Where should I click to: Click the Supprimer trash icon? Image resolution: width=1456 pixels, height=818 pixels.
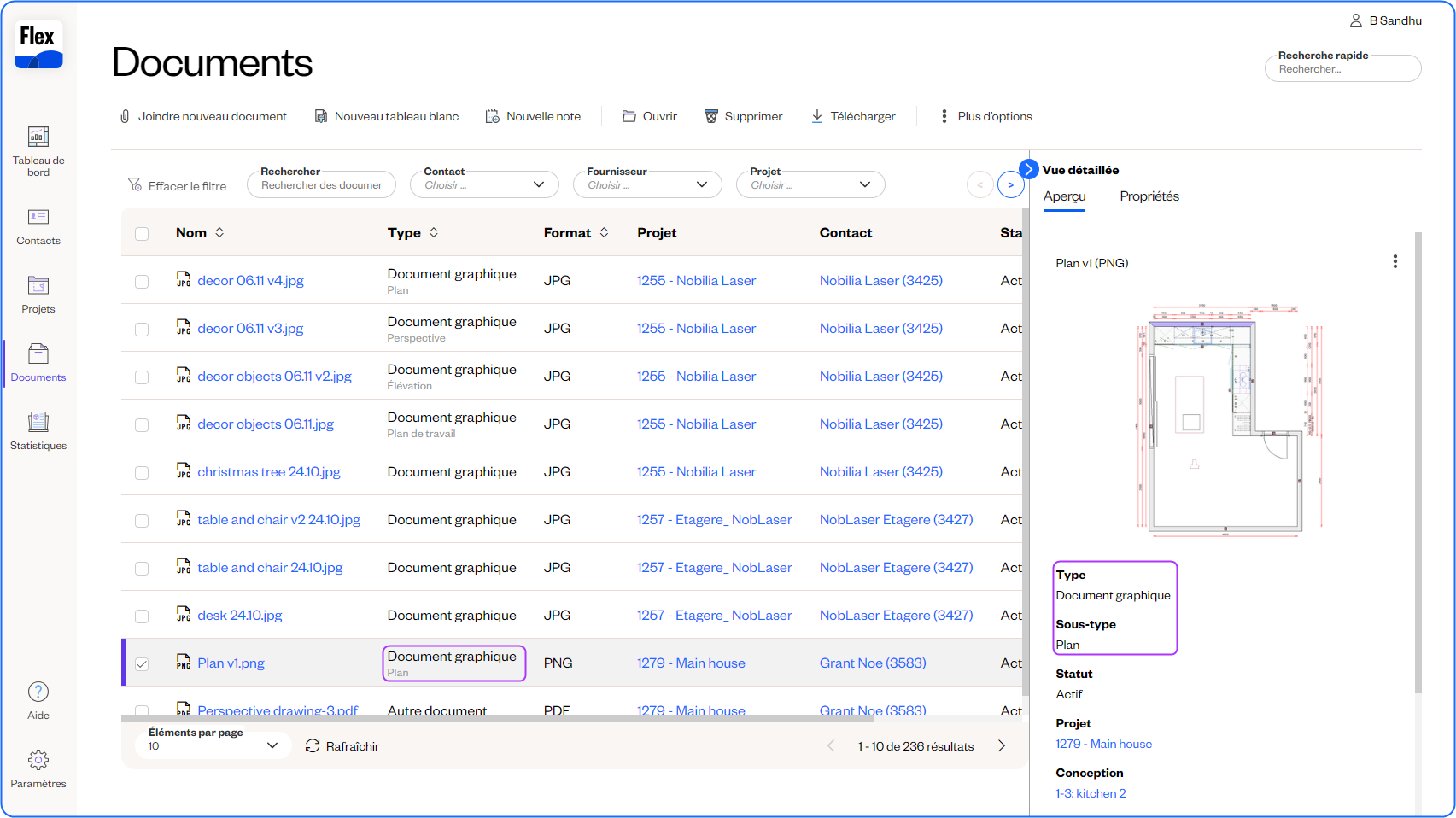[x=710, y=116]
